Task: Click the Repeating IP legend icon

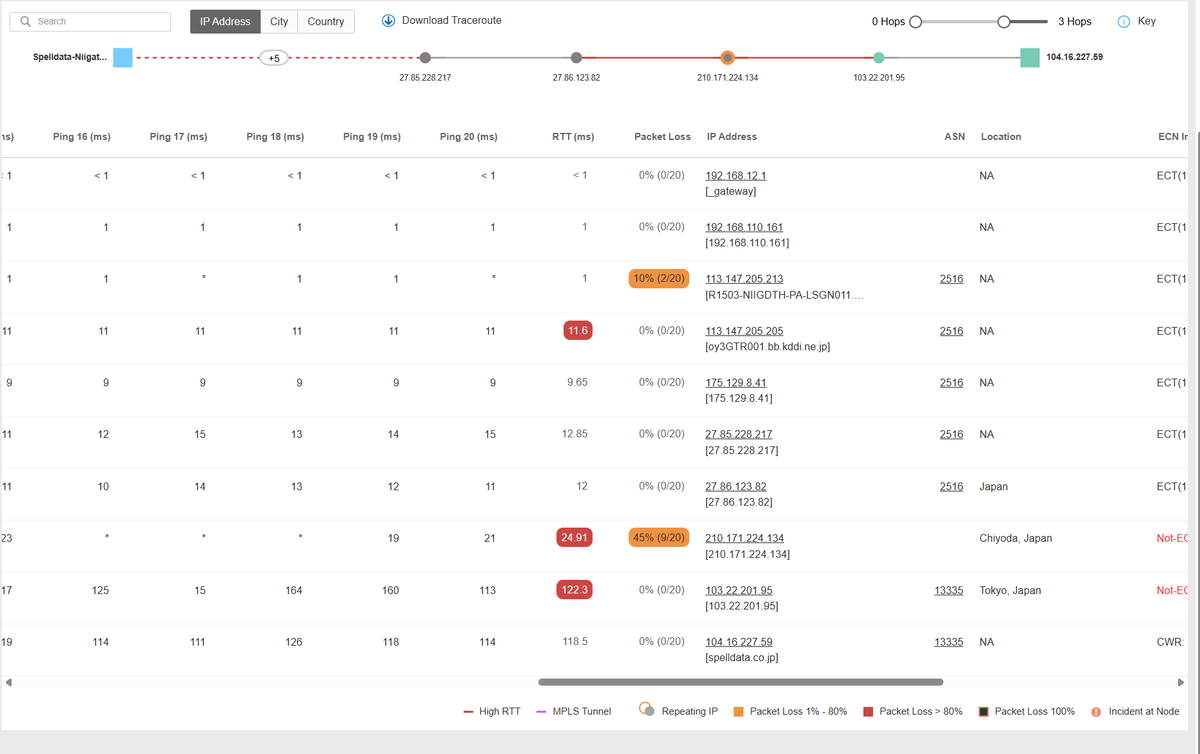Action: click(648, 711)
